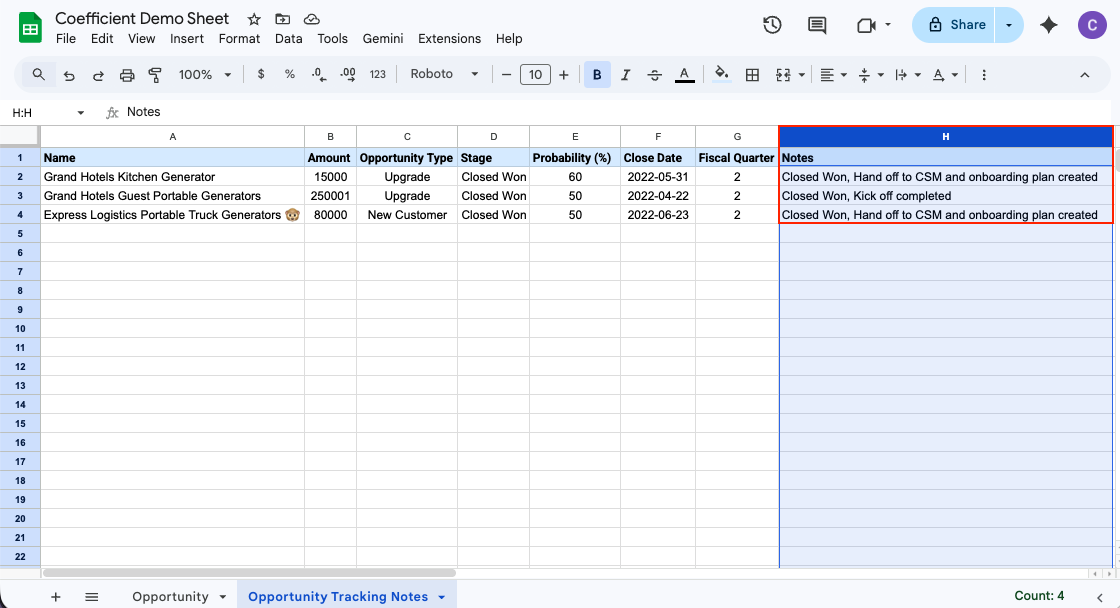Undo the last action
This screenshot has width=1120, height=608.
click(x=69, y=74)
